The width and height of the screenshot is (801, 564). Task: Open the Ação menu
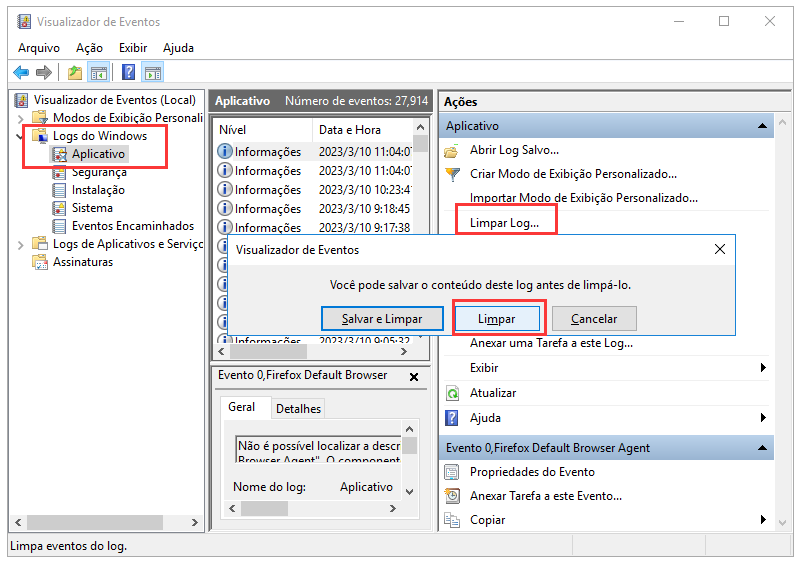[89, 47]
